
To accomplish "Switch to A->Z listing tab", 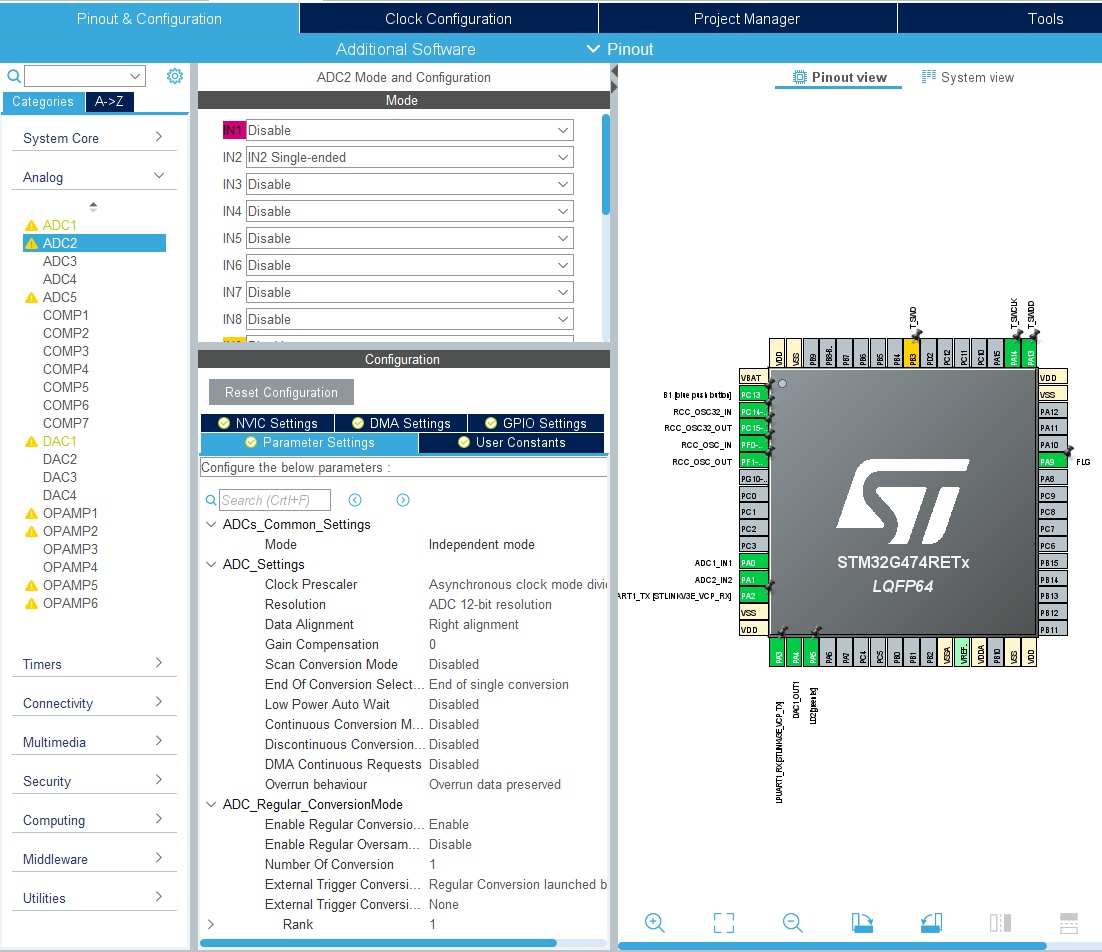I will (109, 101).
